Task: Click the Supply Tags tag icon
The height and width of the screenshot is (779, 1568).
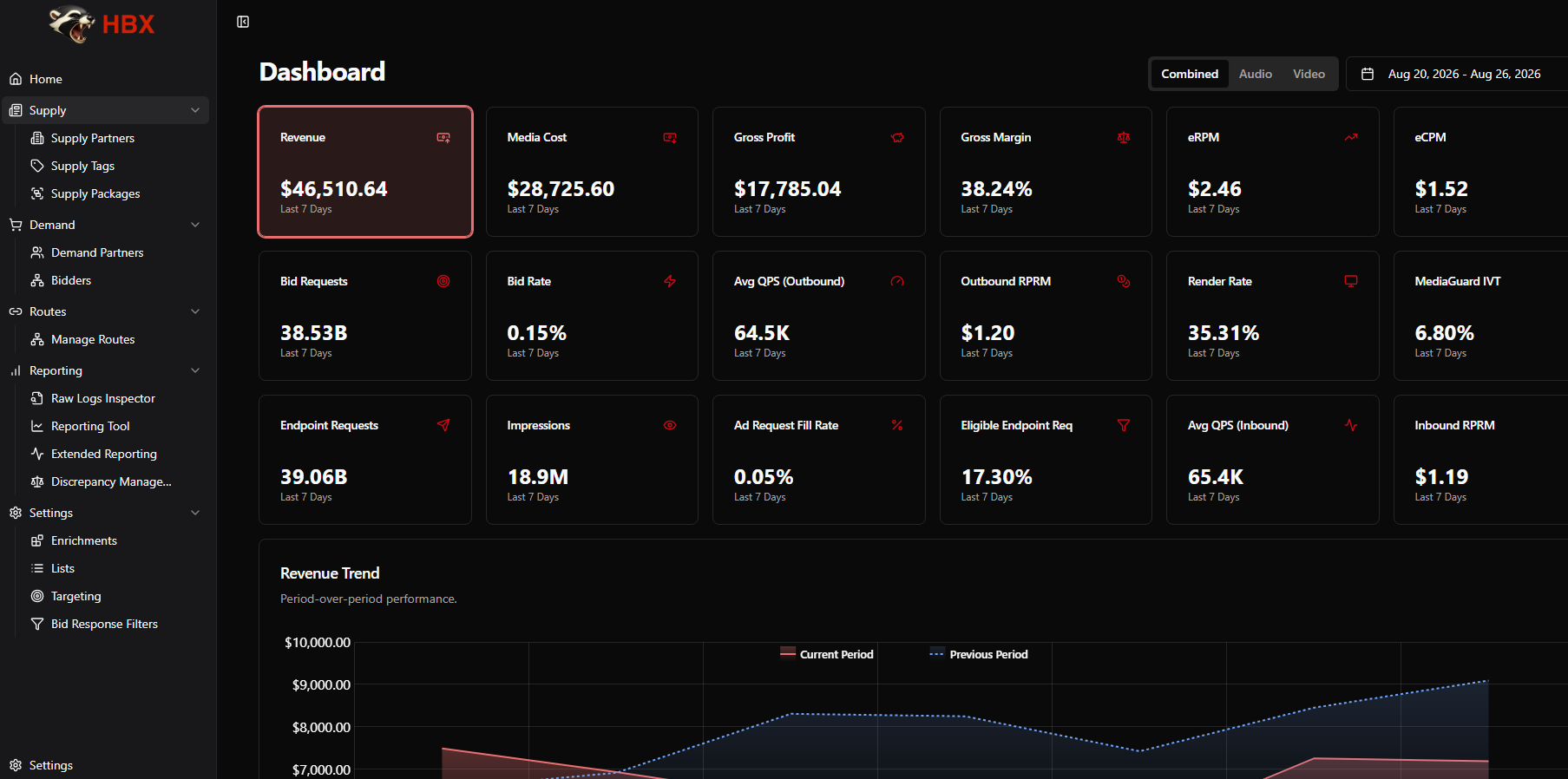Action: point(37,166)
